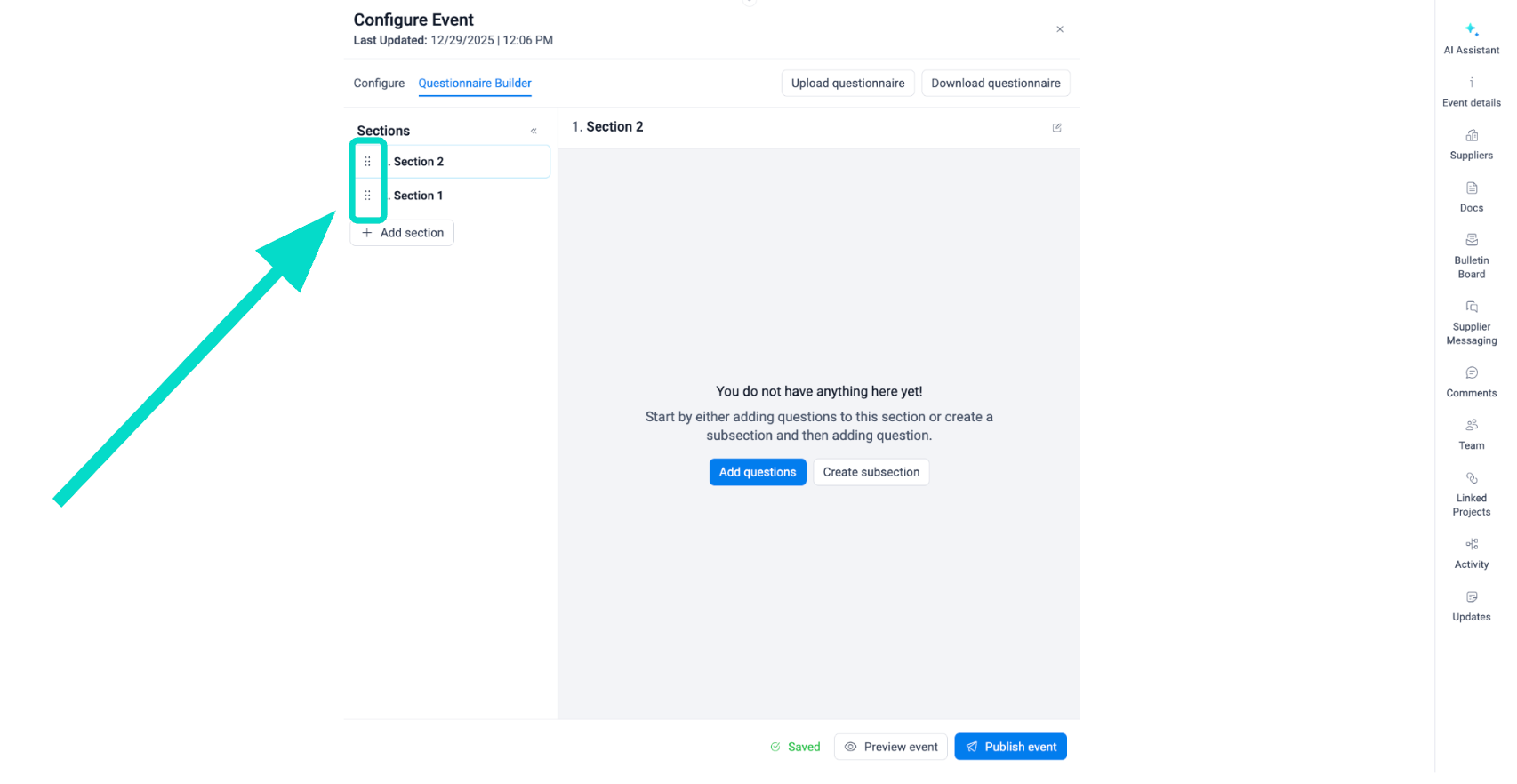1517x784 pixels.
Task: Open the Bulletin Board
Action: (1471, 255)
